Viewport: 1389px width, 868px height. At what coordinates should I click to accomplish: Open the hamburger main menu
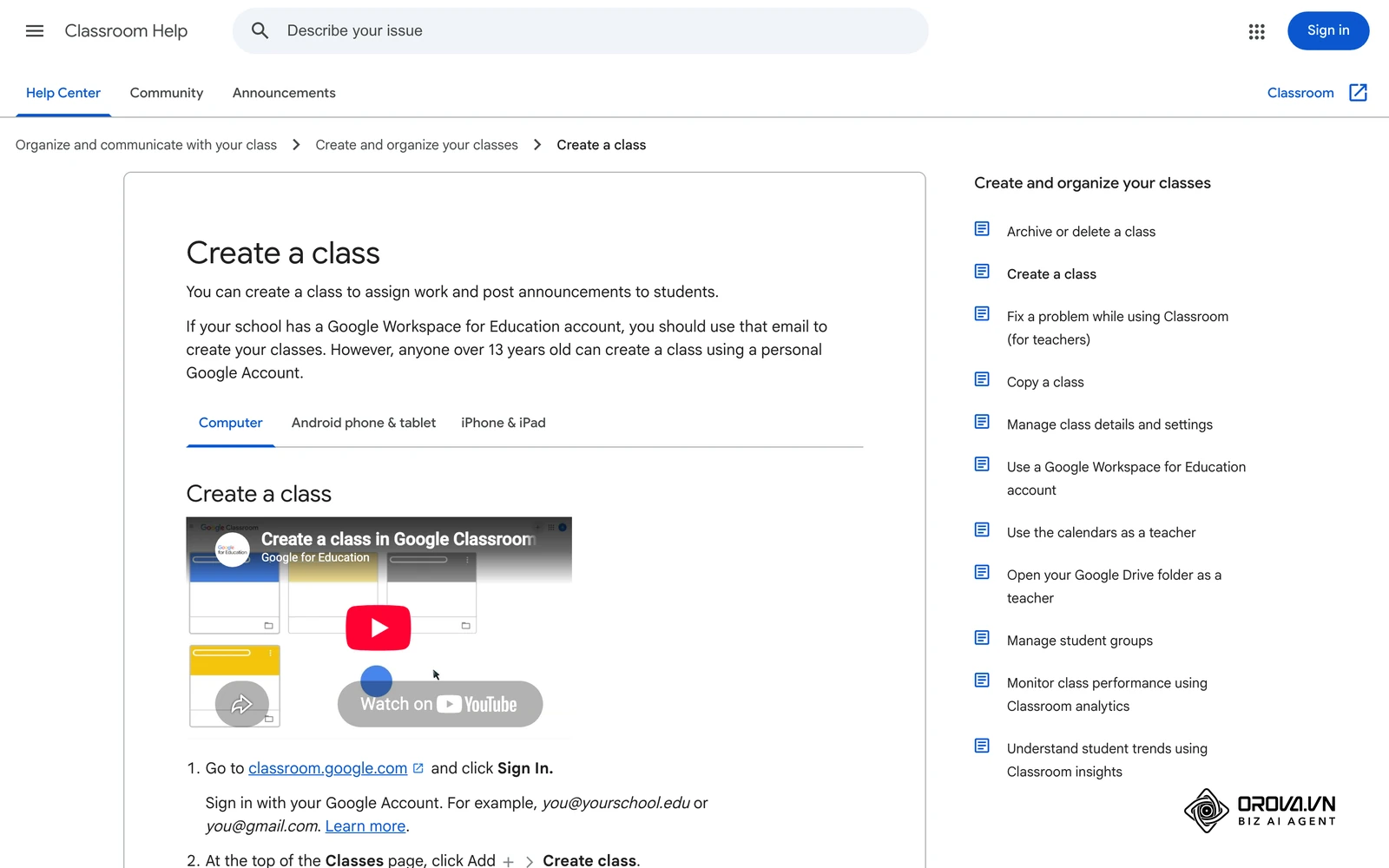(x=35, y=31)
